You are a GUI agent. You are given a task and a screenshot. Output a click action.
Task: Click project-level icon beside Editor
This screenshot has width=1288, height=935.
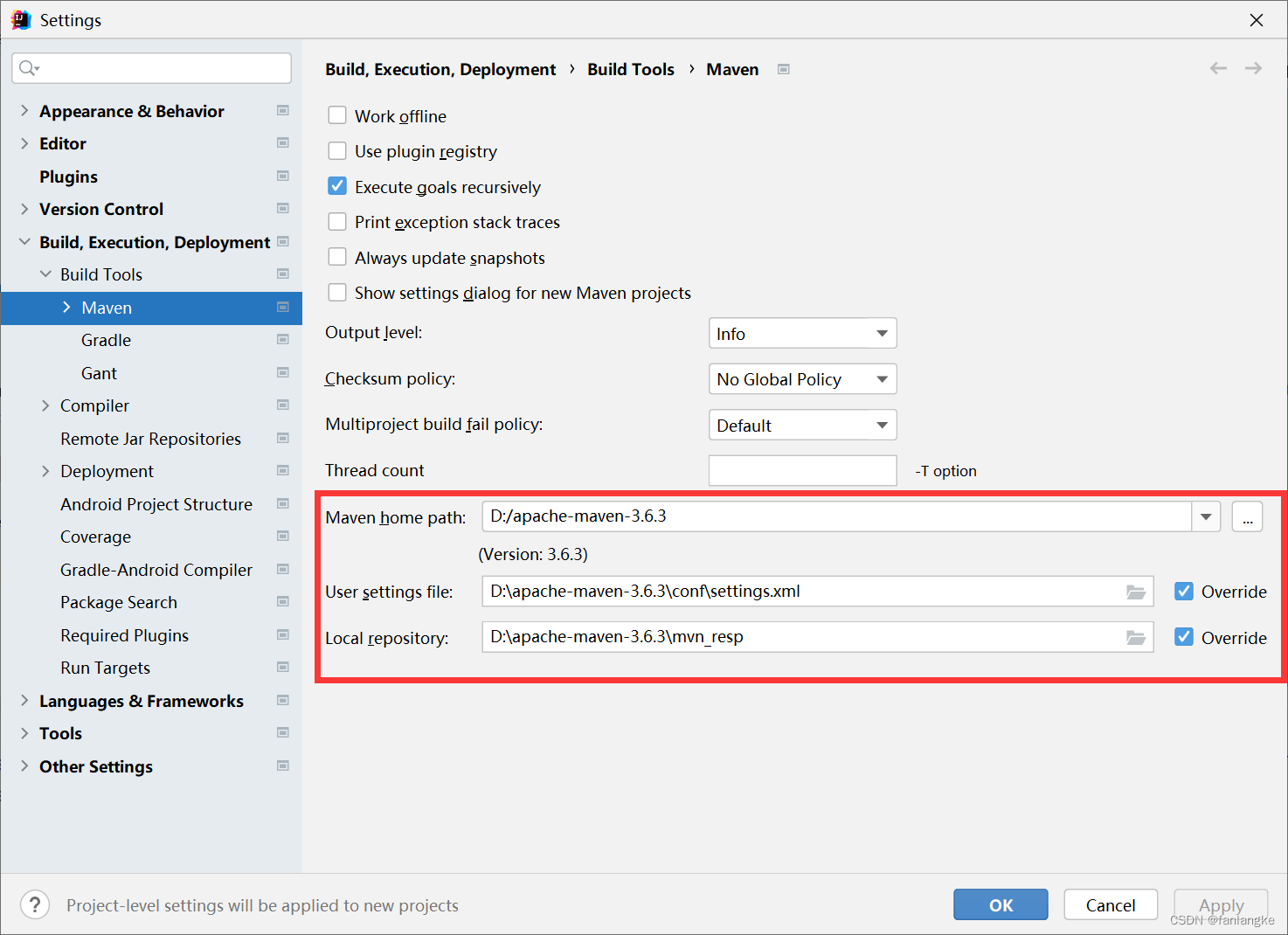(283, 142)
